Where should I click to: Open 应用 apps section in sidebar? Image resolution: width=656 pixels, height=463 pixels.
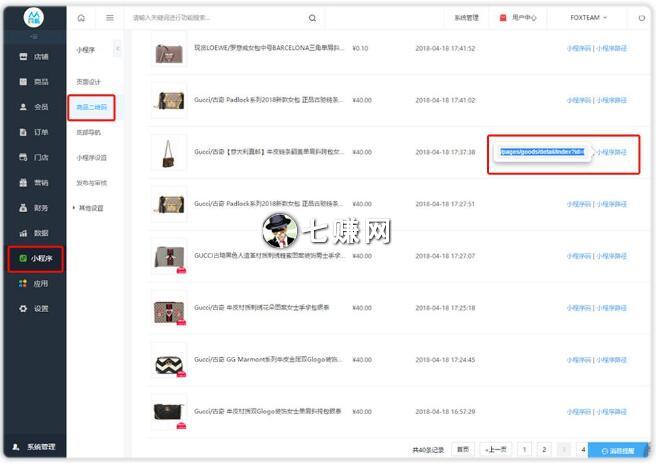(34, 283)
